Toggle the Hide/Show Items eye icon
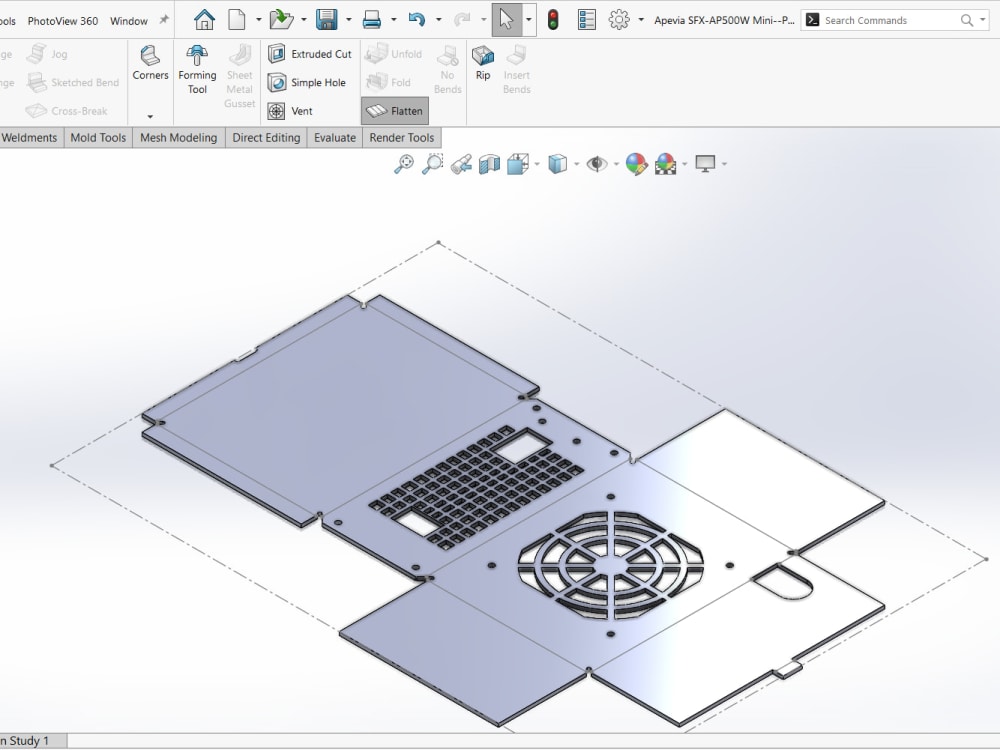The image size is (1000, 750). point(597,164)
